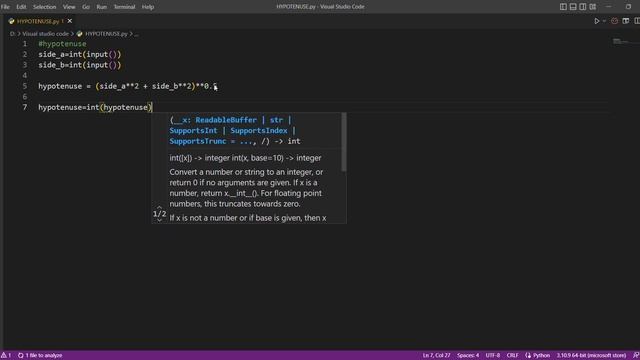This screenshot has width=640, height=360.
Task: Click 'Visual studio code' breadcrumb folder
Action: (45, 34)
